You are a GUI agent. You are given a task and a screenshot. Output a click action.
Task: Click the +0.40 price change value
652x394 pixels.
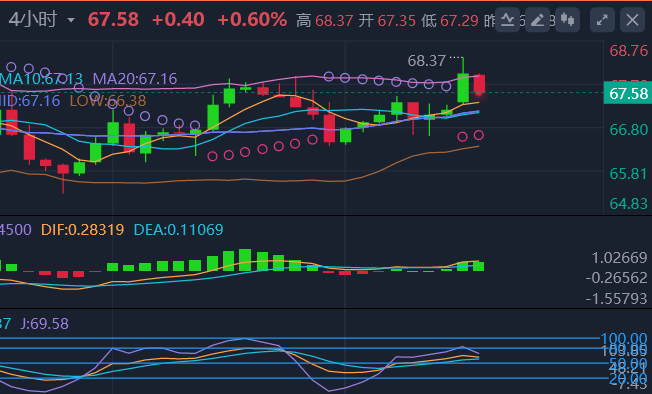point(178,20)
